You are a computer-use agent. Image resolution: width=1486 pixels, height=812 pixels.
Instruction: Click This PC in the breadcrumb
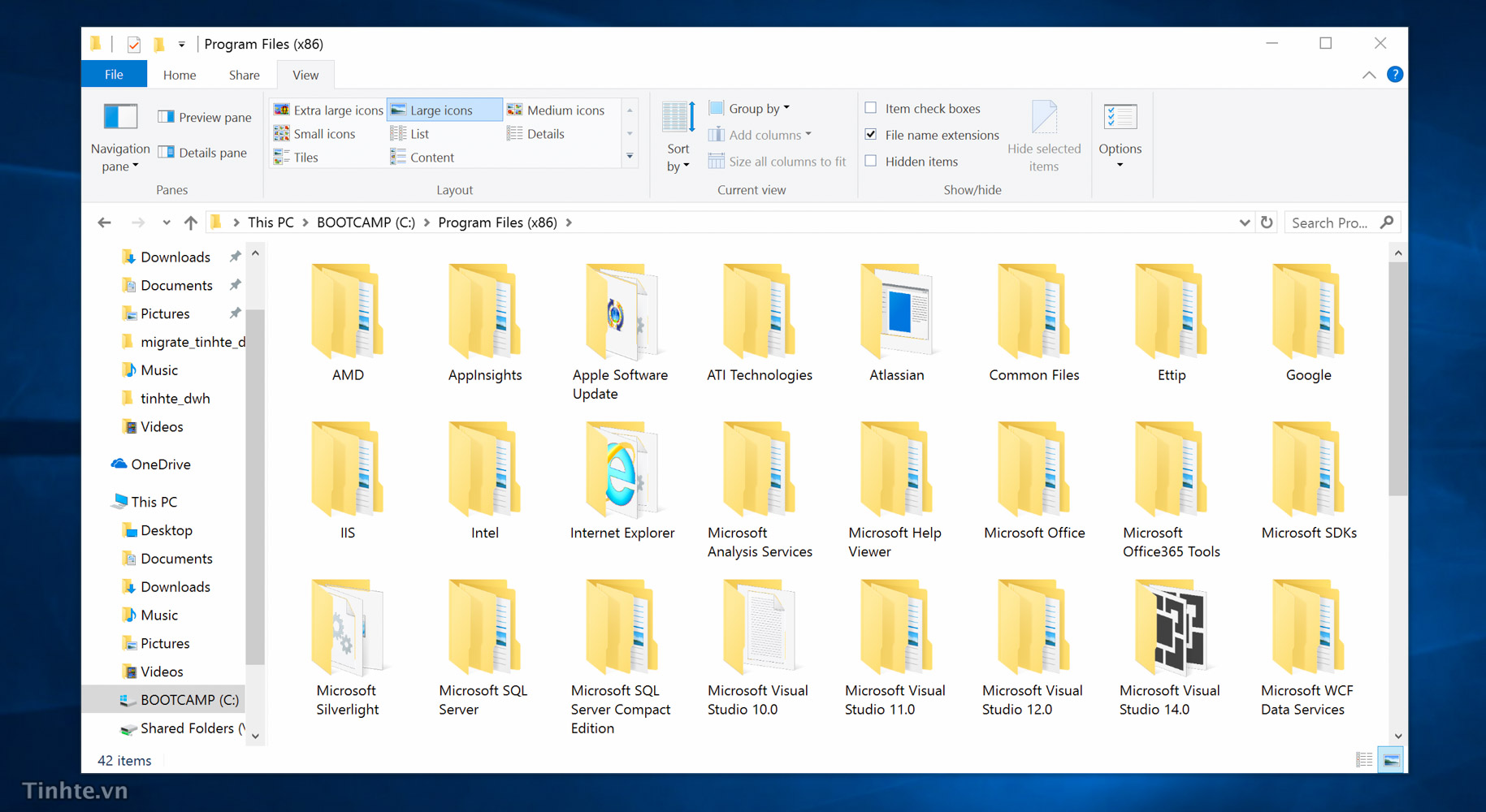pyautogui.click(x=271, y=222)
